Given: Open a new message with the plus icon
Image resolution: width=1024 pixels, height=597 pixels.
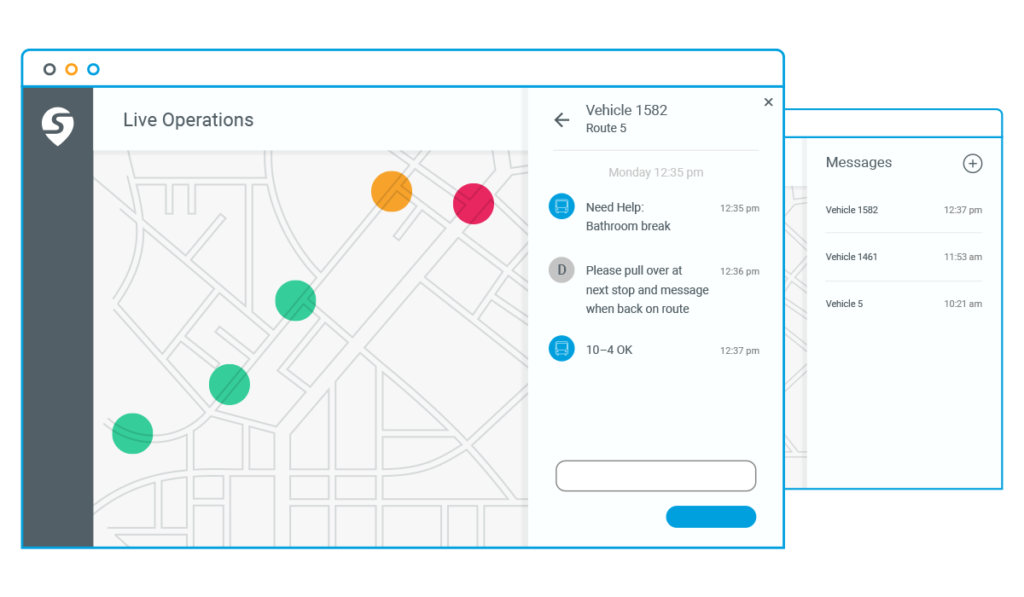Looking at the screenshot, I should 972,163.
